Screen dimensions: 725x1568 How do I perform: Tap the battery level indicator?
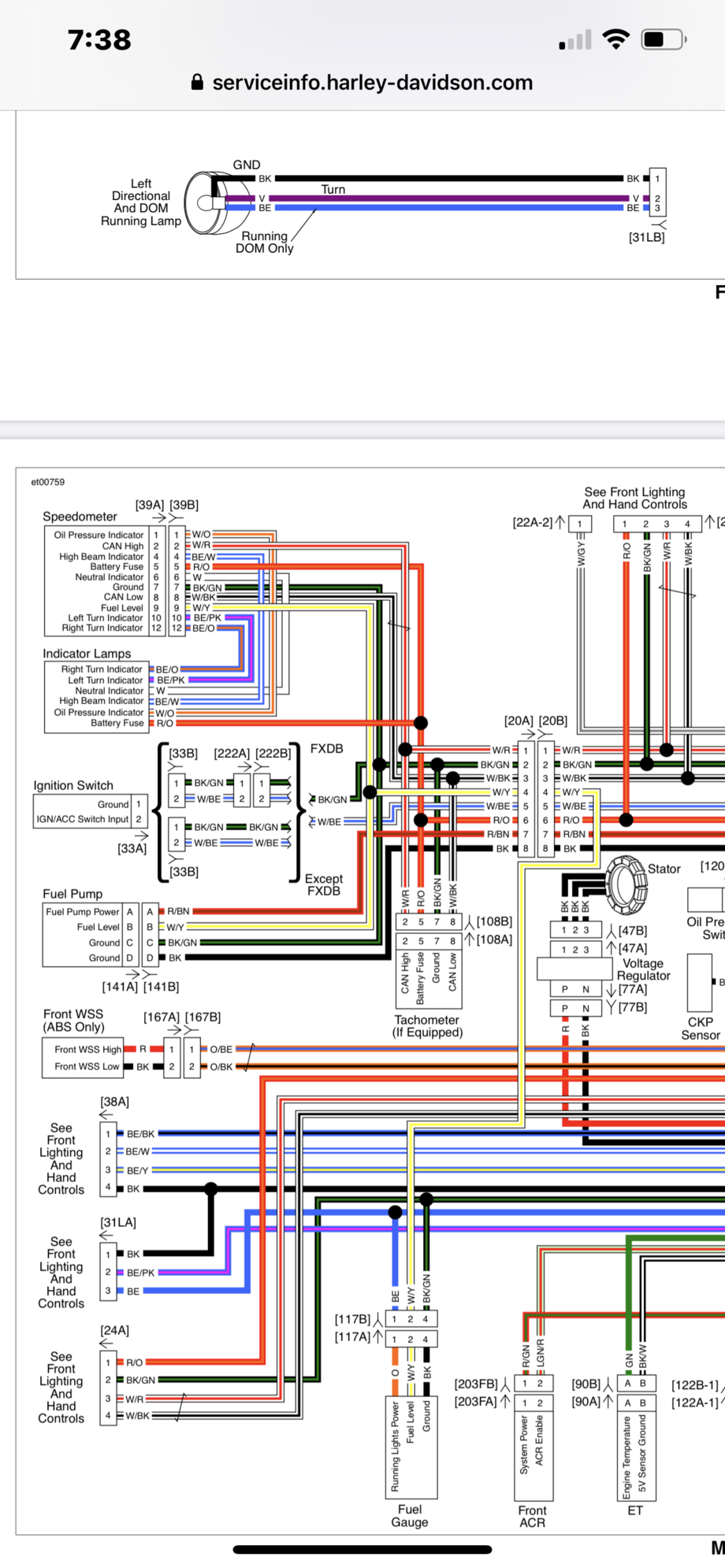pos(663,39)
